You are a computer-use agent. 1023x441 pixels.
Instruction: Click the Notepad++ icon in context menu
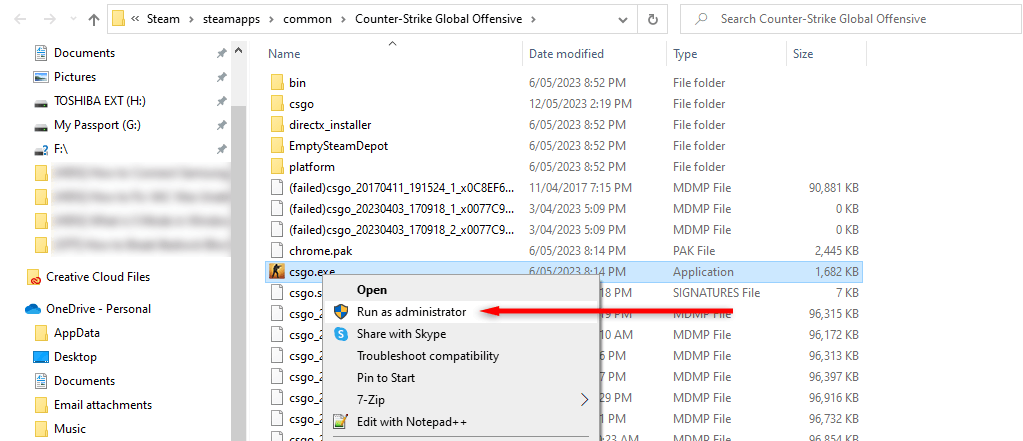point(341,422)
